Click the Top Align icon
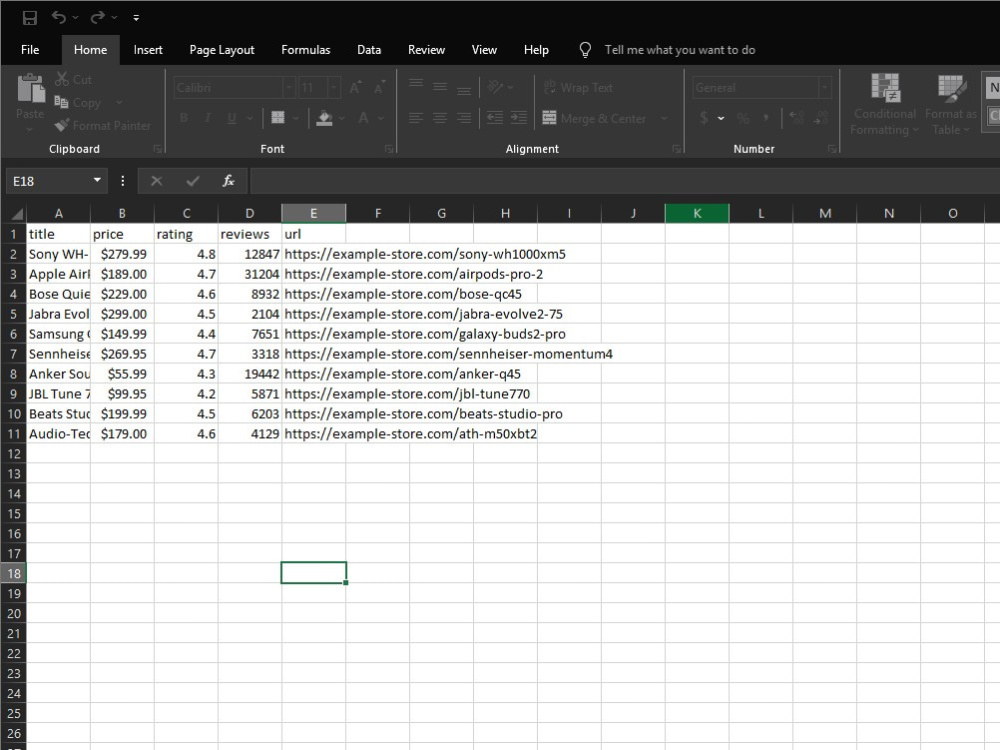This screenshot has height=750, width=1000. pos(416,85)
